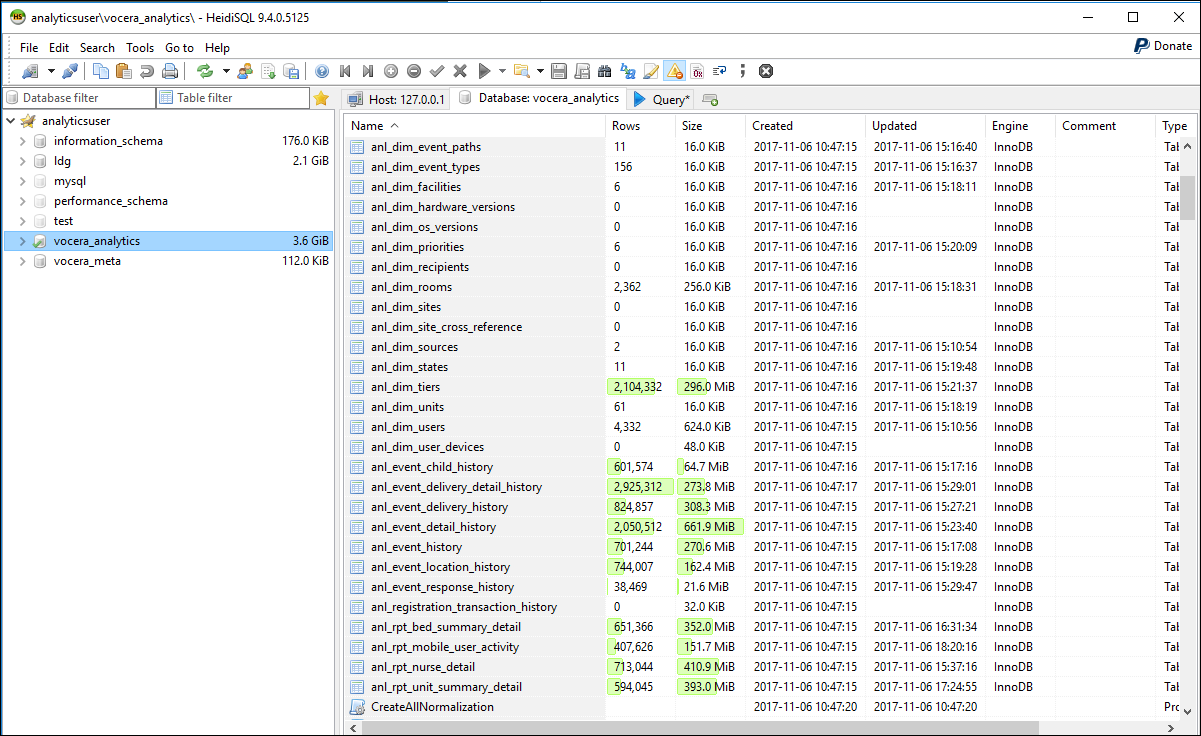The image size is (1201, 736).
Task: Click the delete row minus icon
Action: 414,71
